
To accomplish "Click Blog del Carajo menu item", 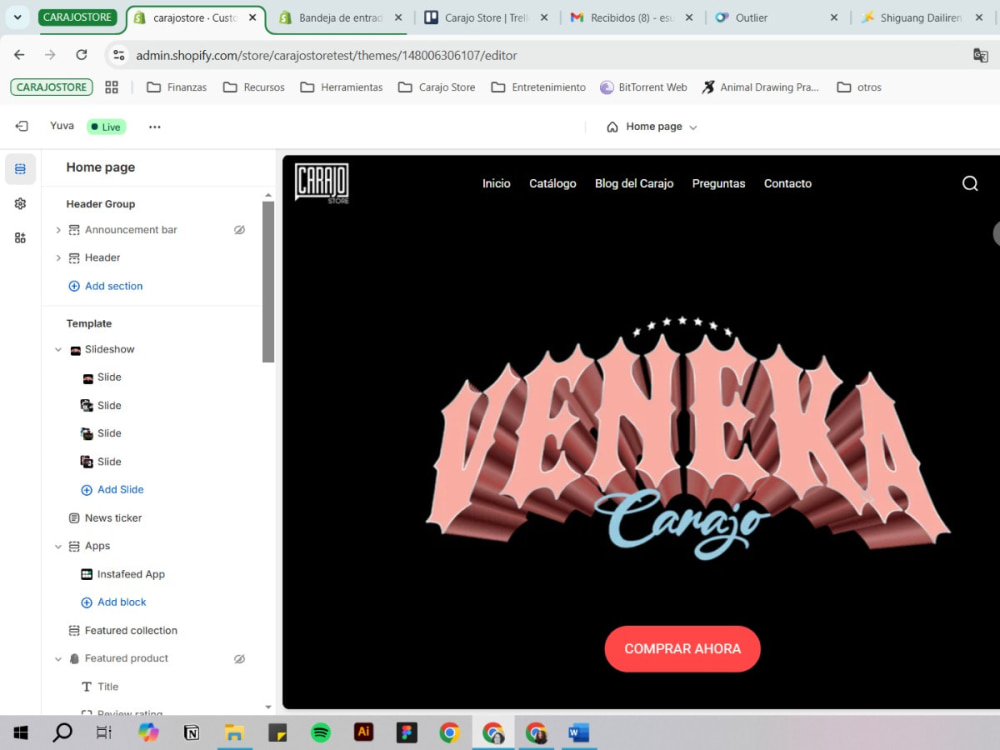I will coord(634,184).
